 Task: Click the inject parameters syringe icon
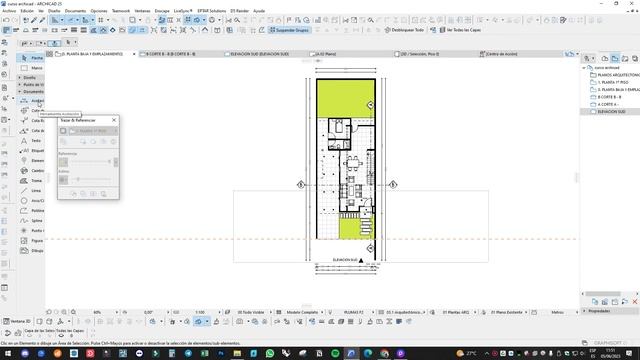point(42,20)
